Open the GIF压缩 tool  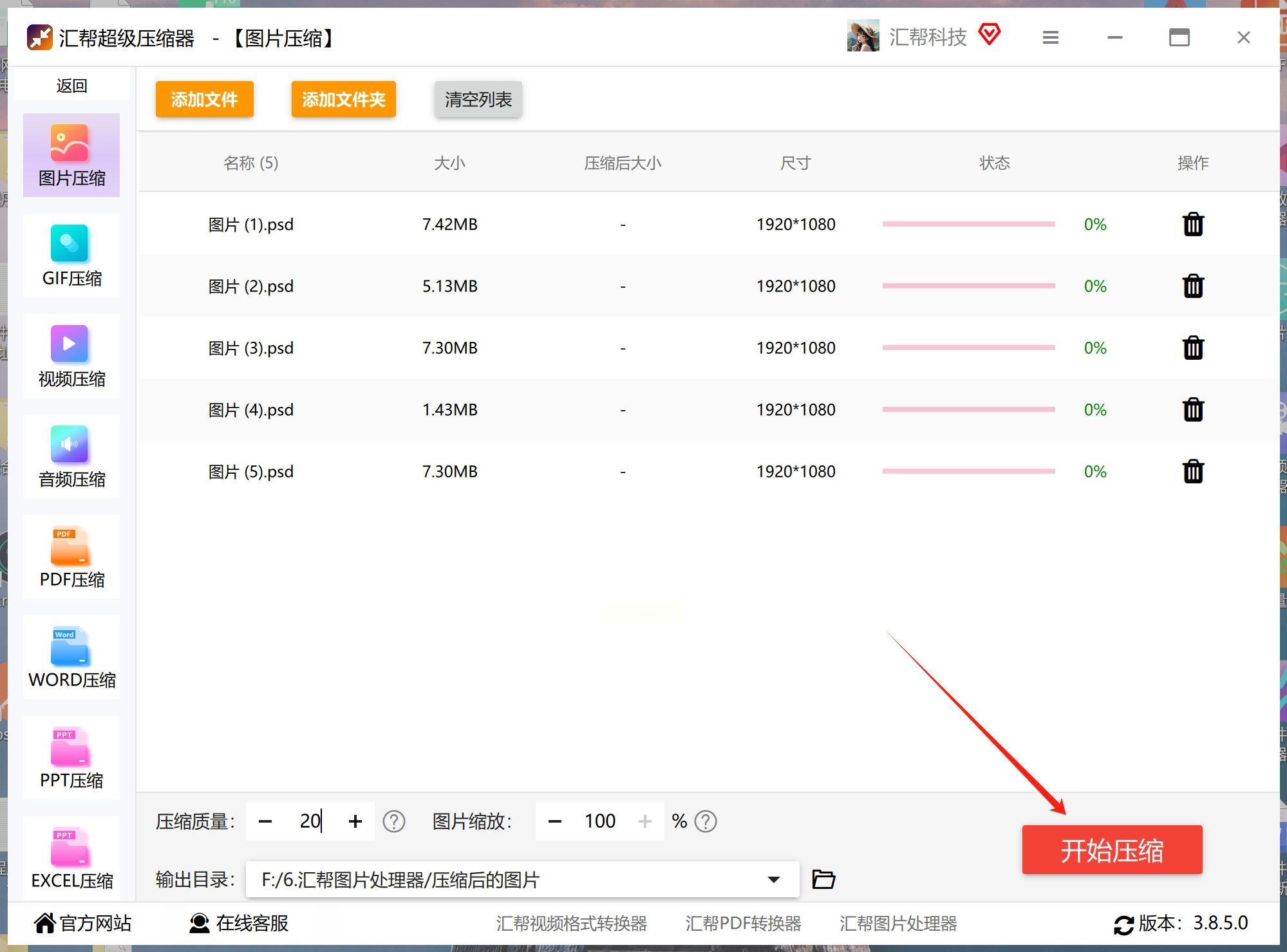[71, 256]
